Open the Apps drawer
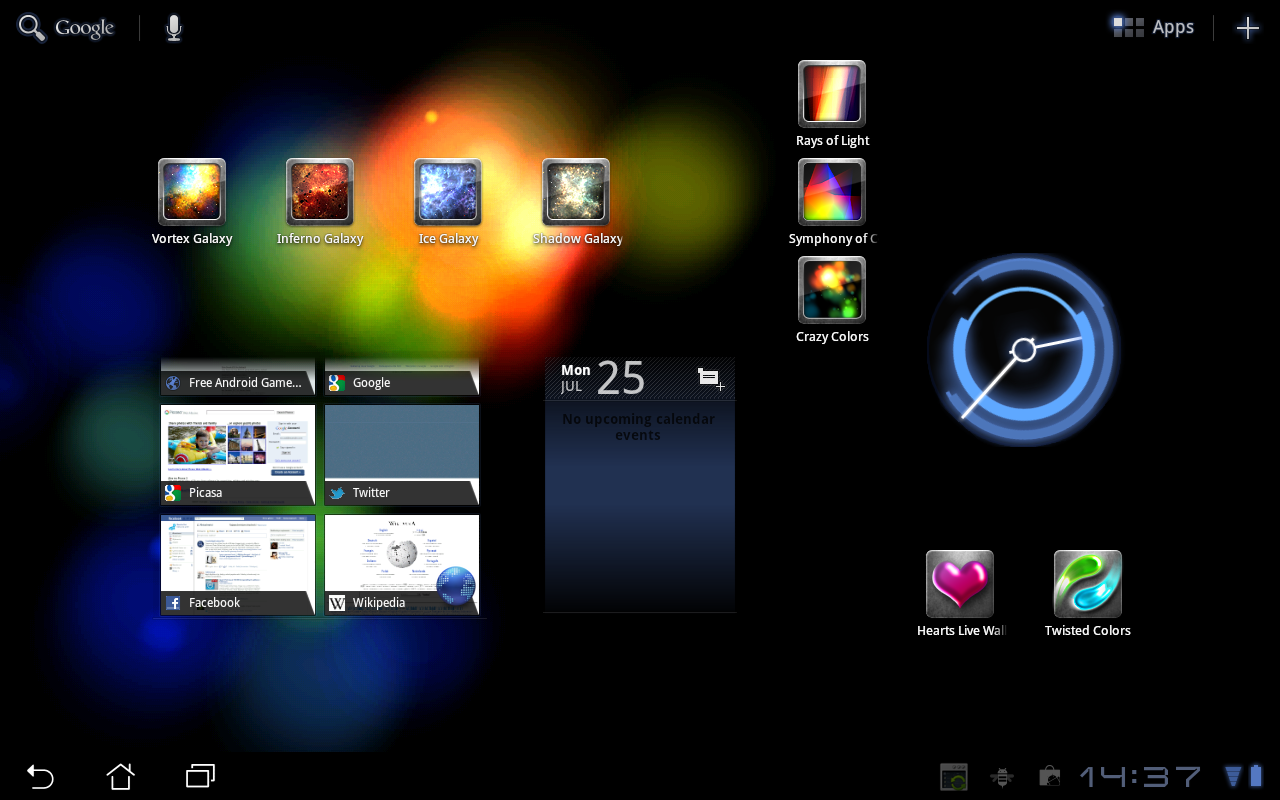This screenshot has height=800, width=1280. pyautogui.click(x=1152, y=27)
